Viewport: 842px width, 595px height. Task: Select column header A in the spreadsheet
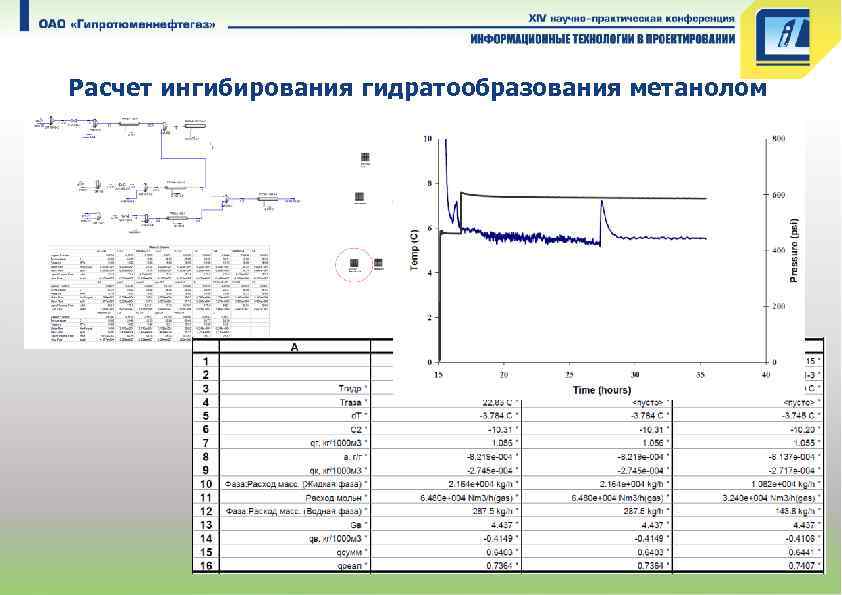pyautogui.click(x=295, y=347)
